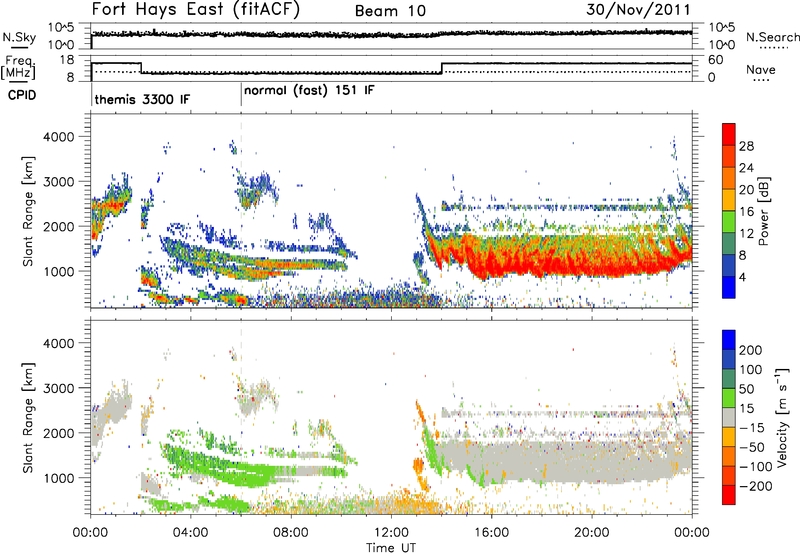Click the '12' power colorbar label
Image resolution: width=800 pixels, height=554 pixels.
[x=746, y=234]
